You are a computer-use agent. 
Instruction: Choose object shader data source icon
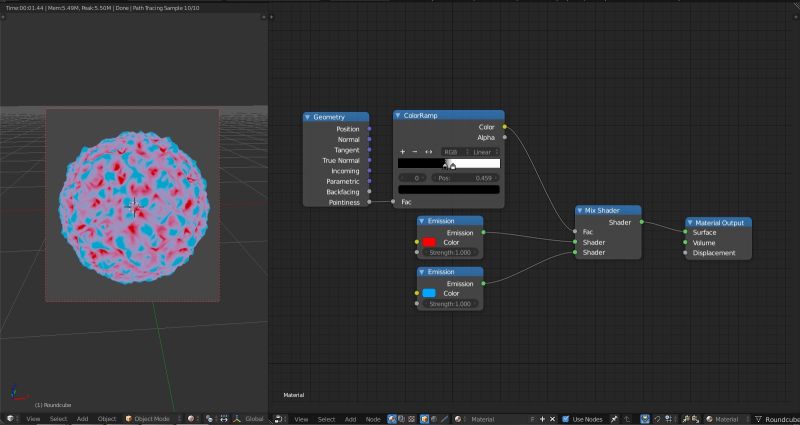(424, 418)
